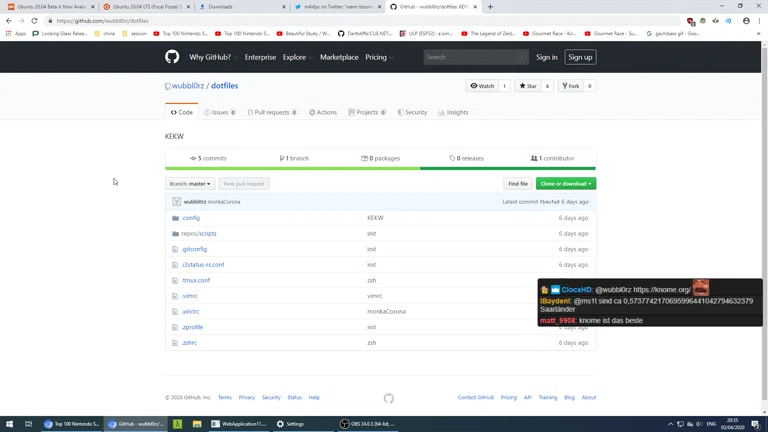The width and height of the screenshot is (768, 432).
Task: Click the repos/scripts folder icon
Action: click(175, 234)
